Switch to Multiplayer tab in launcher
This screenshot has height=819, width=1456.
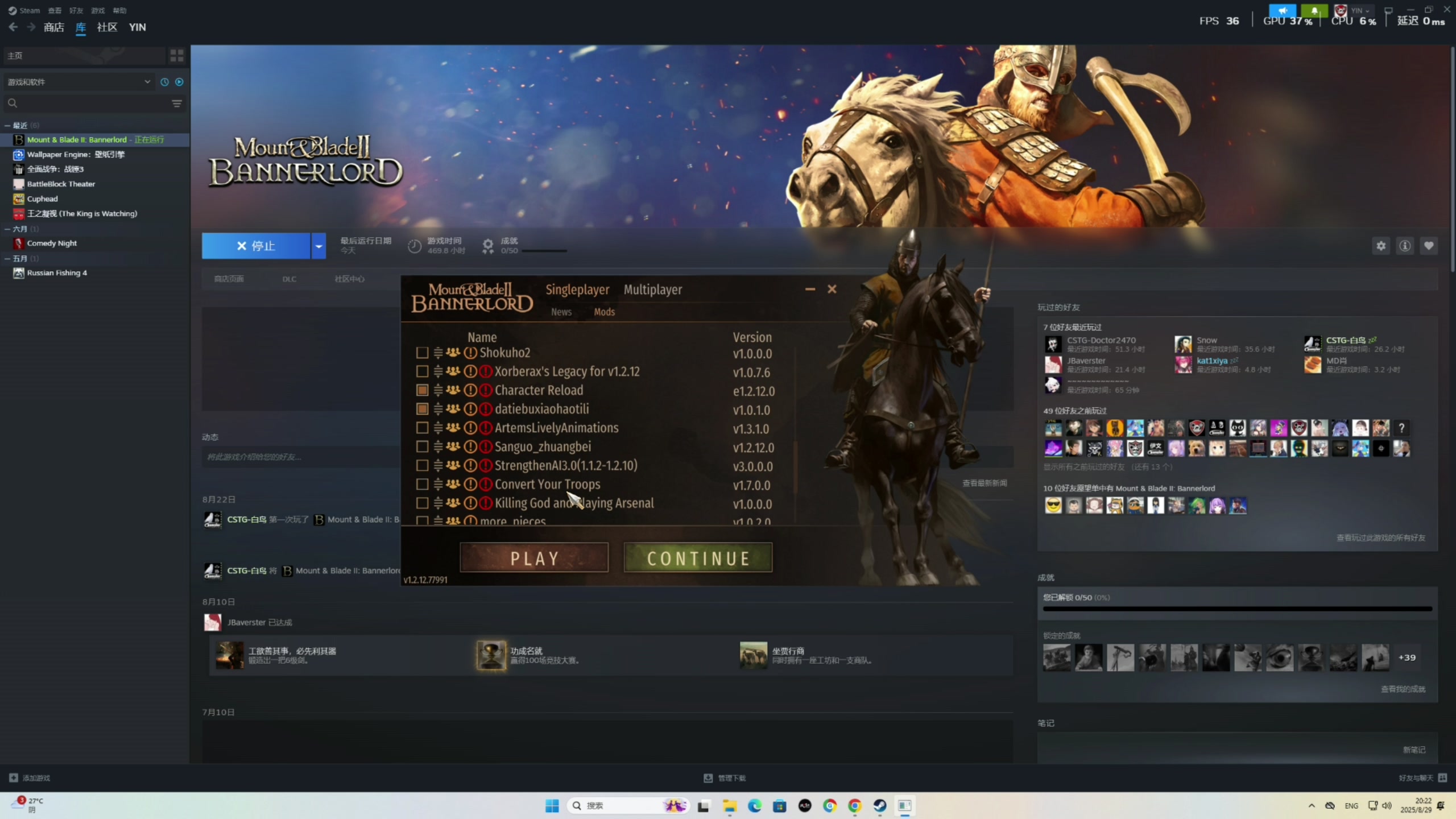point(653,289)
